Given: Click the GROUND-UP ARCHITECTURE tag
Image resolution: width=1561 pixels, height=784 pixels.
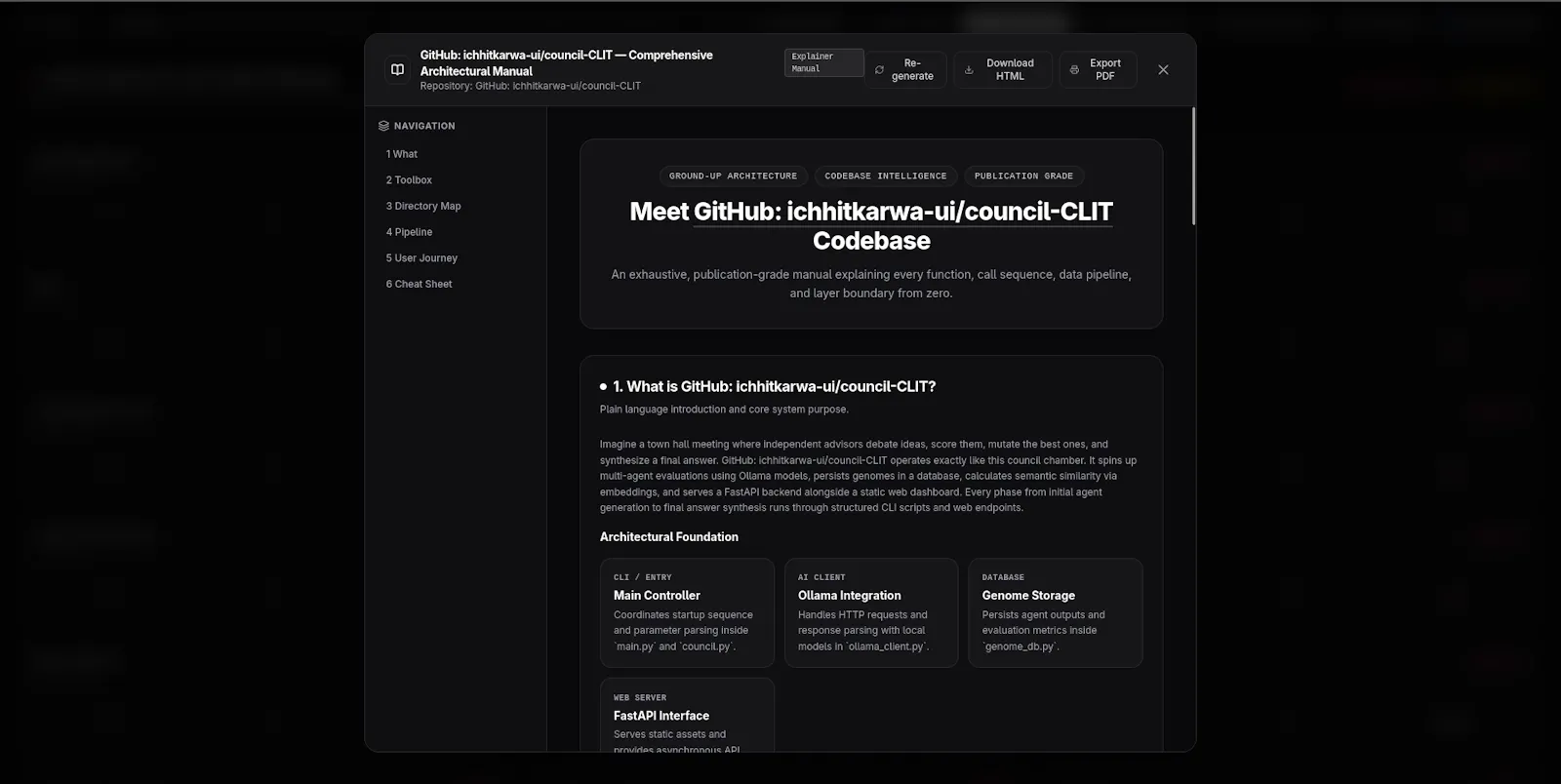Looking at the screenshot, I should [x=733, y=176].
